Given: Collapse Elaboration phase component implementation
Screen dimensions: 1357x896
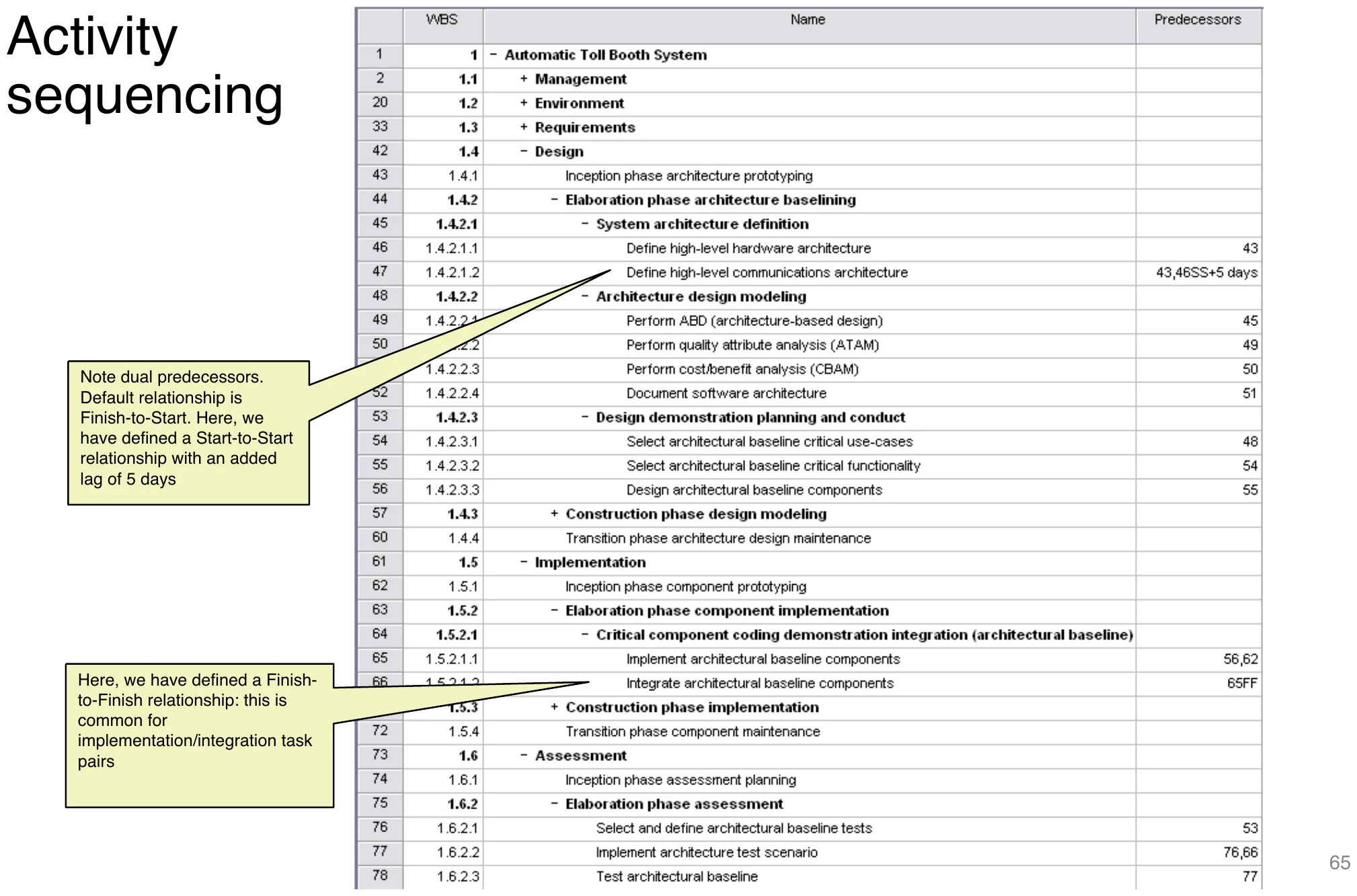Looking at the screenshot, I should point(554,611).
